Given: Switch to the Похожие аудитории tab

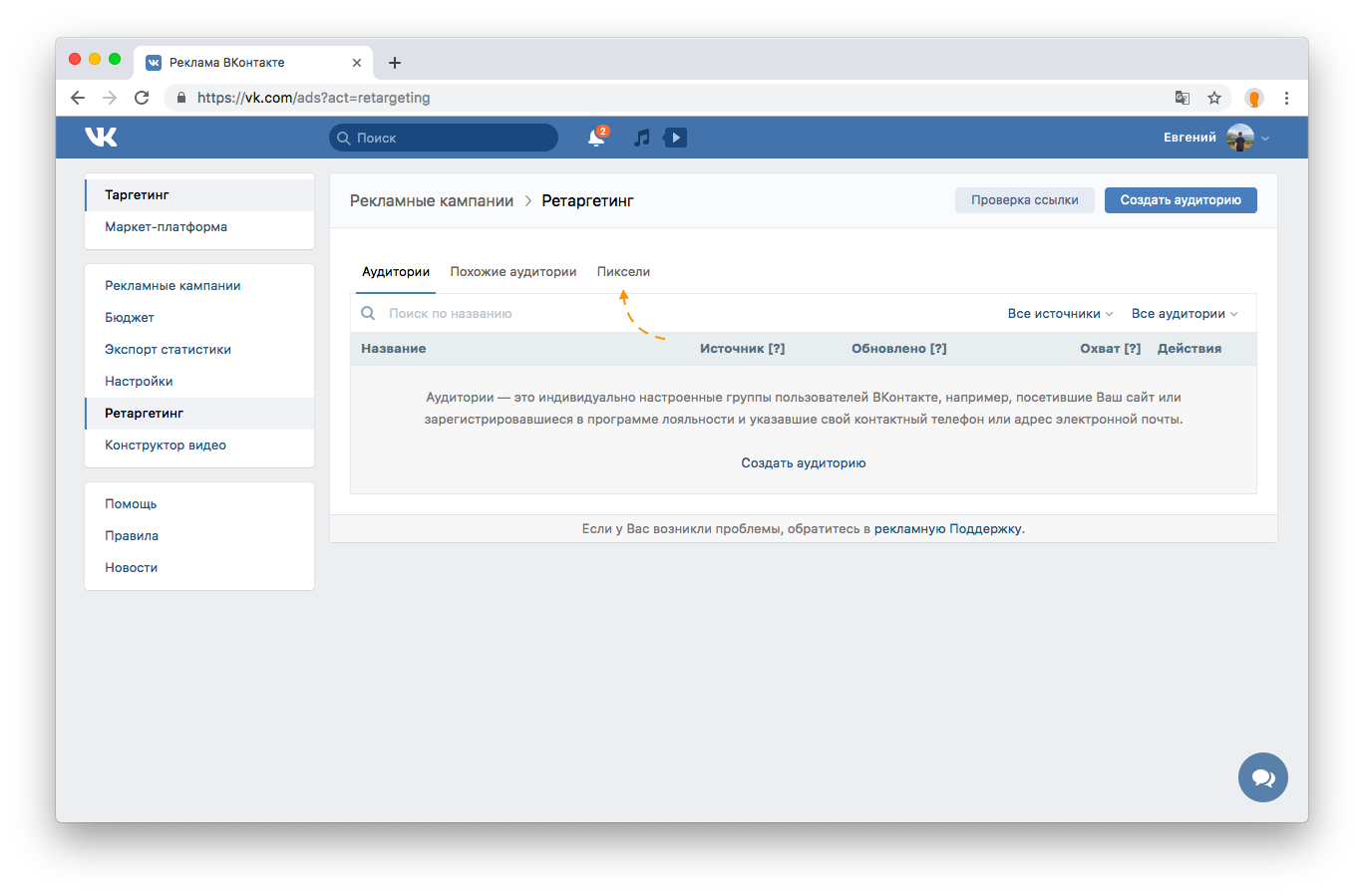Looking at the screenshot, I should click(x=513, y=272).
